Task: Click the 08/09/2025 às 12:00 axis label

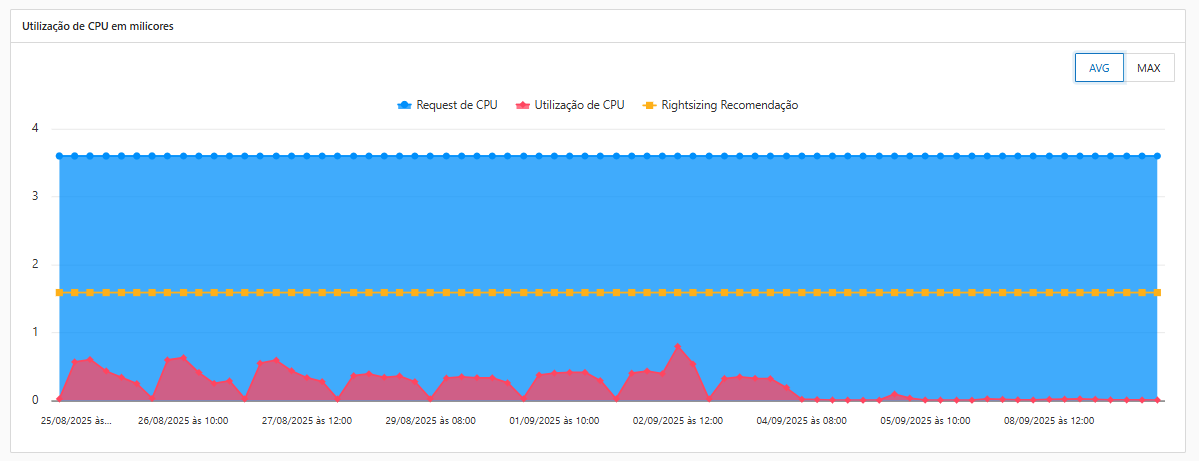Action: [x=1049, y=421]
